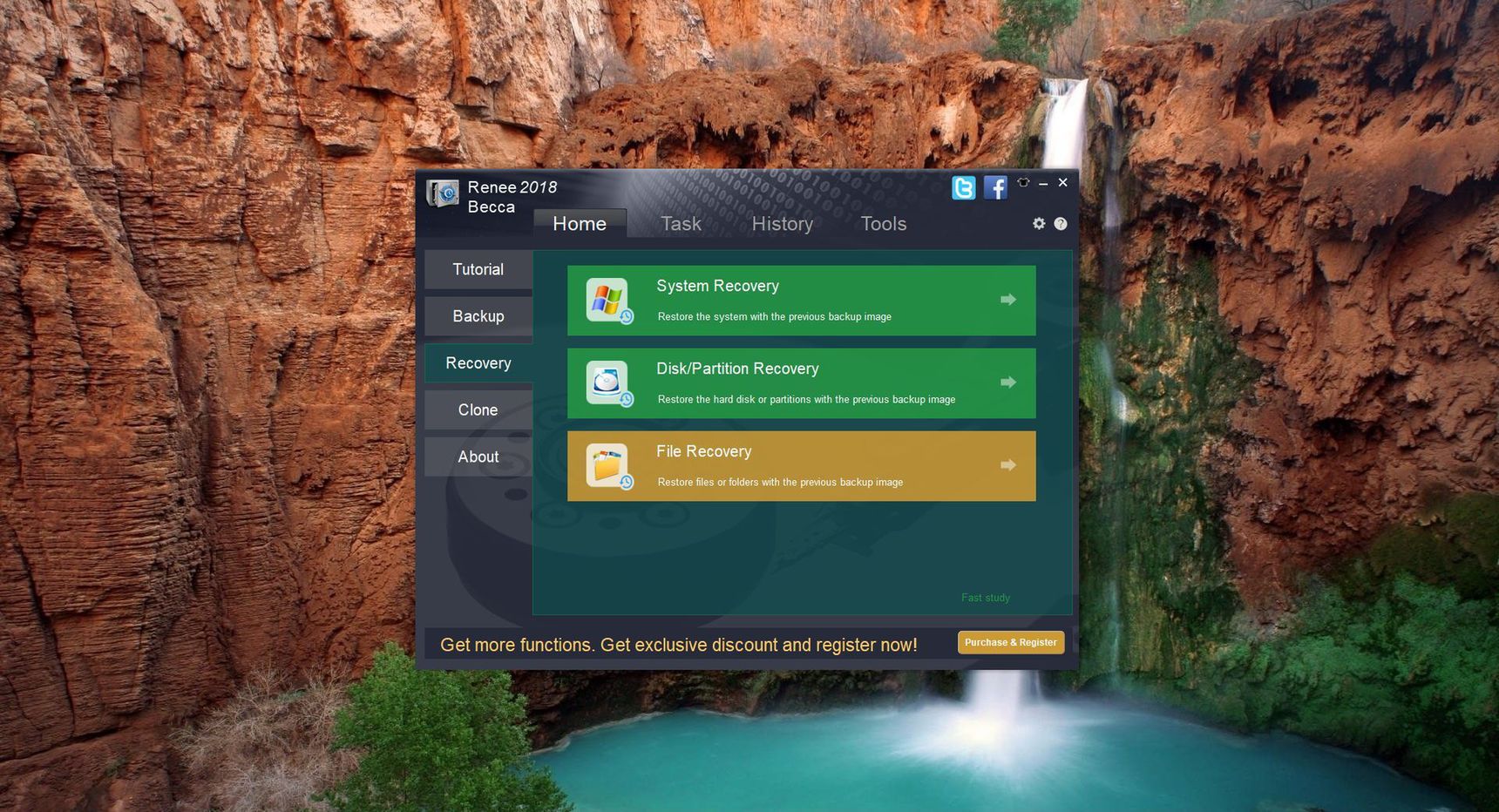Click 'Restore the hard disk or partitions' description

tap(806, 400)
